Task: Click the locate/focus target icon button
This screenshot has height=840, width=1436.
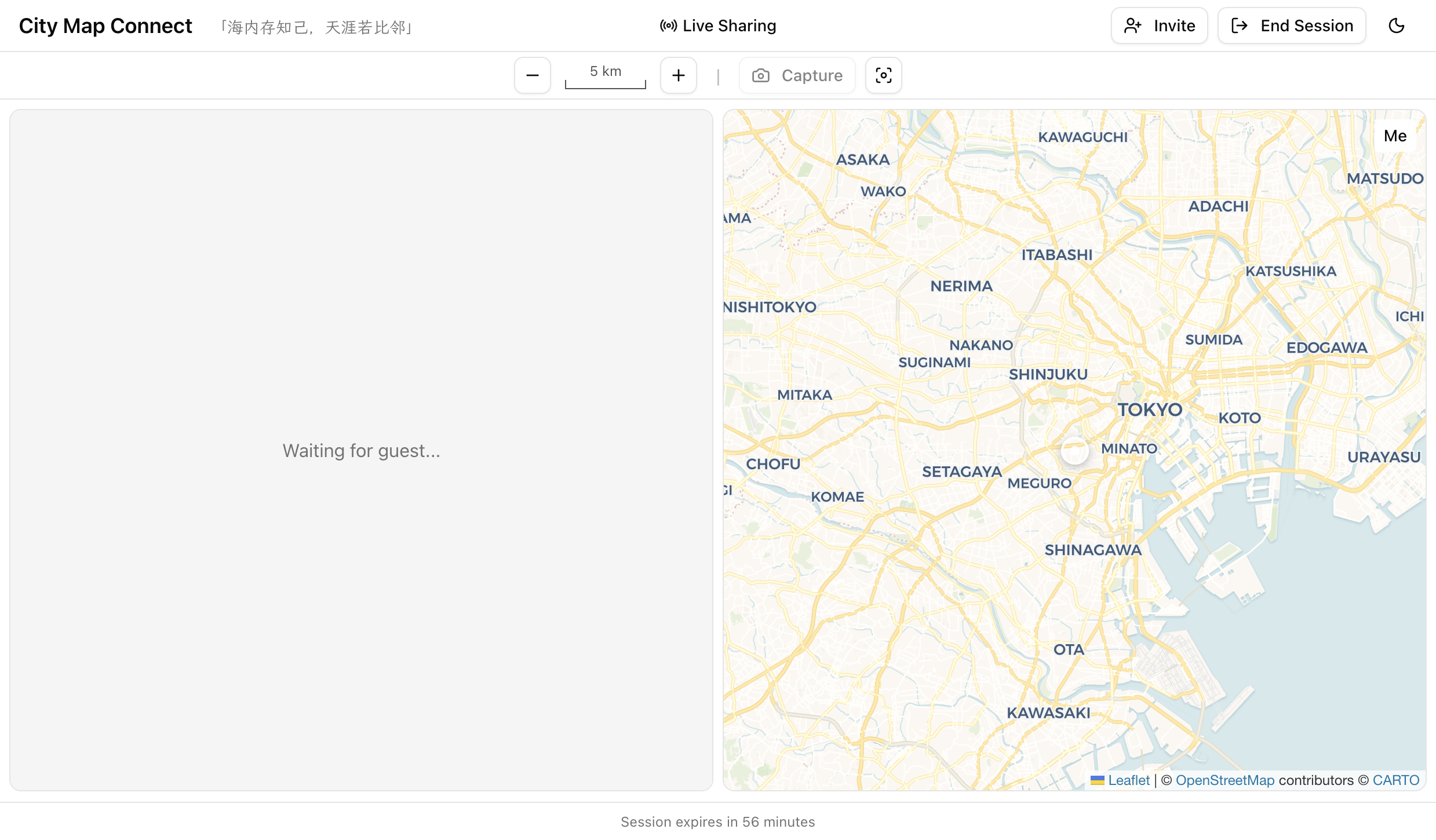Action: pos(883,75)
